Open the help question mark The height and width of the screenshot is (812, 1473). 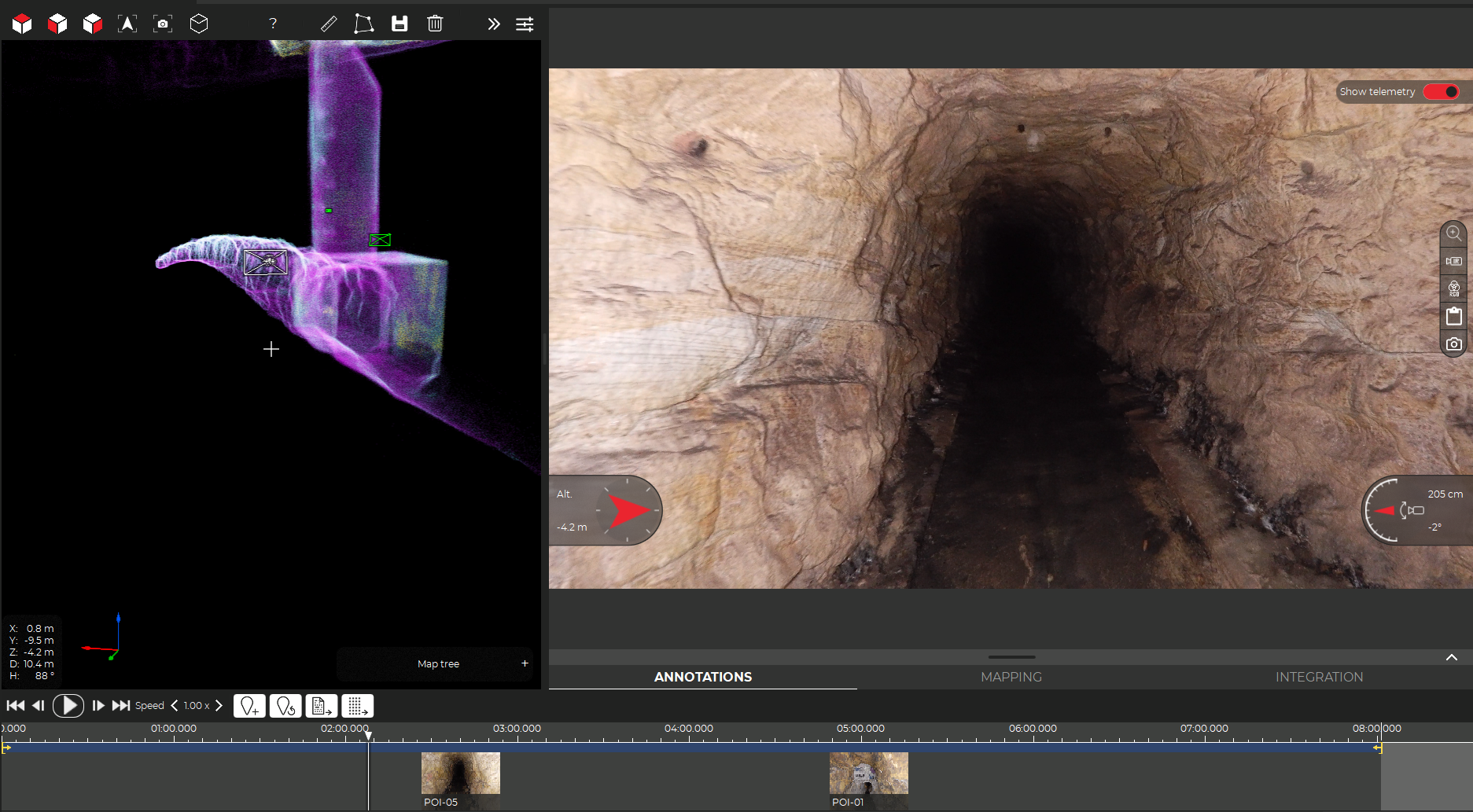[273, 24]
